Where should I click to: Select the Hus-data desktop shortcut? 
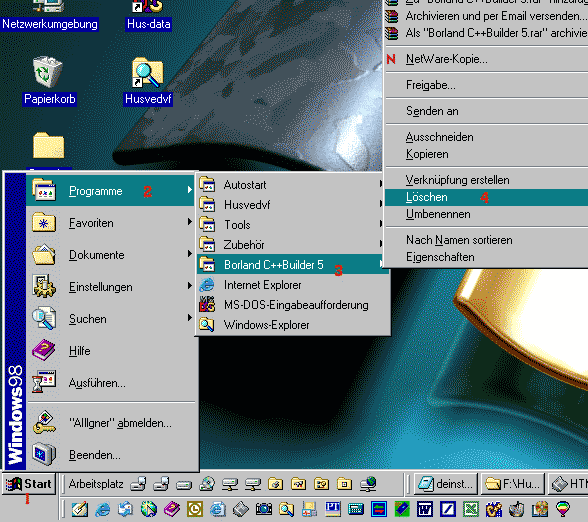click(x=148, y=15)
